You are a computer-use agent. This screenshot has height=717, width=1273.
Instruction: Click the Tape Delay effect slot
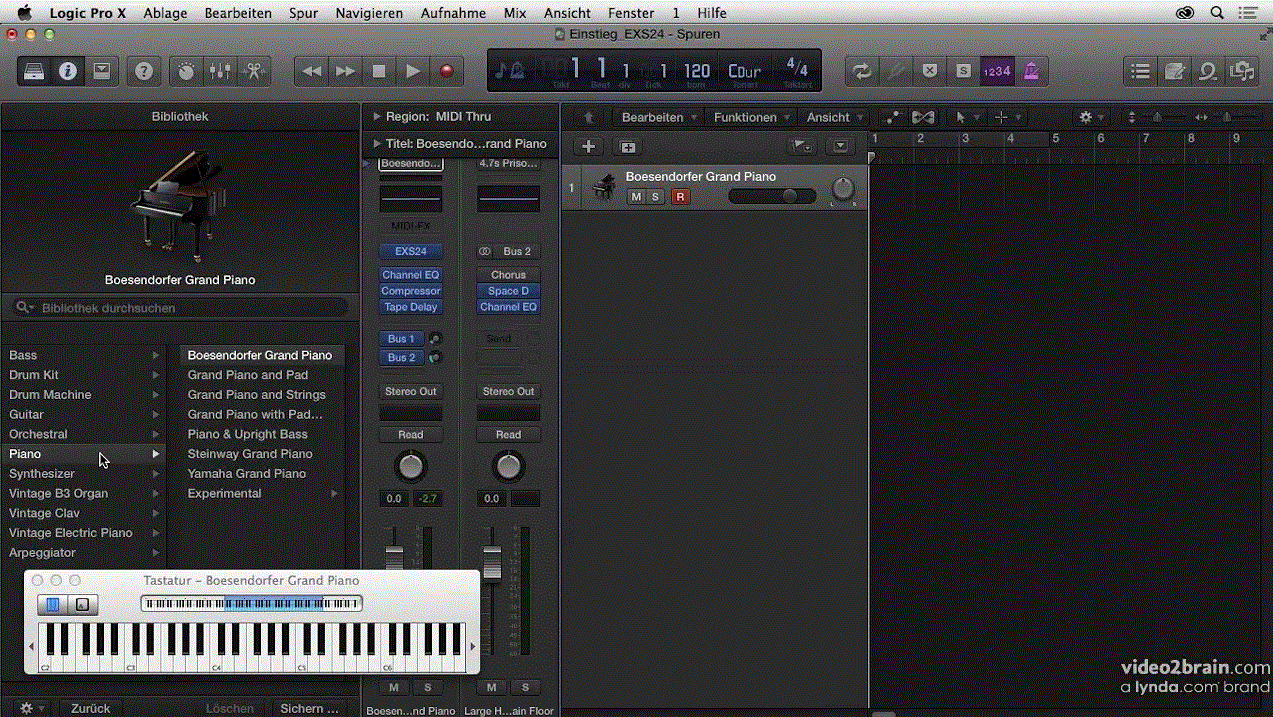411,307
